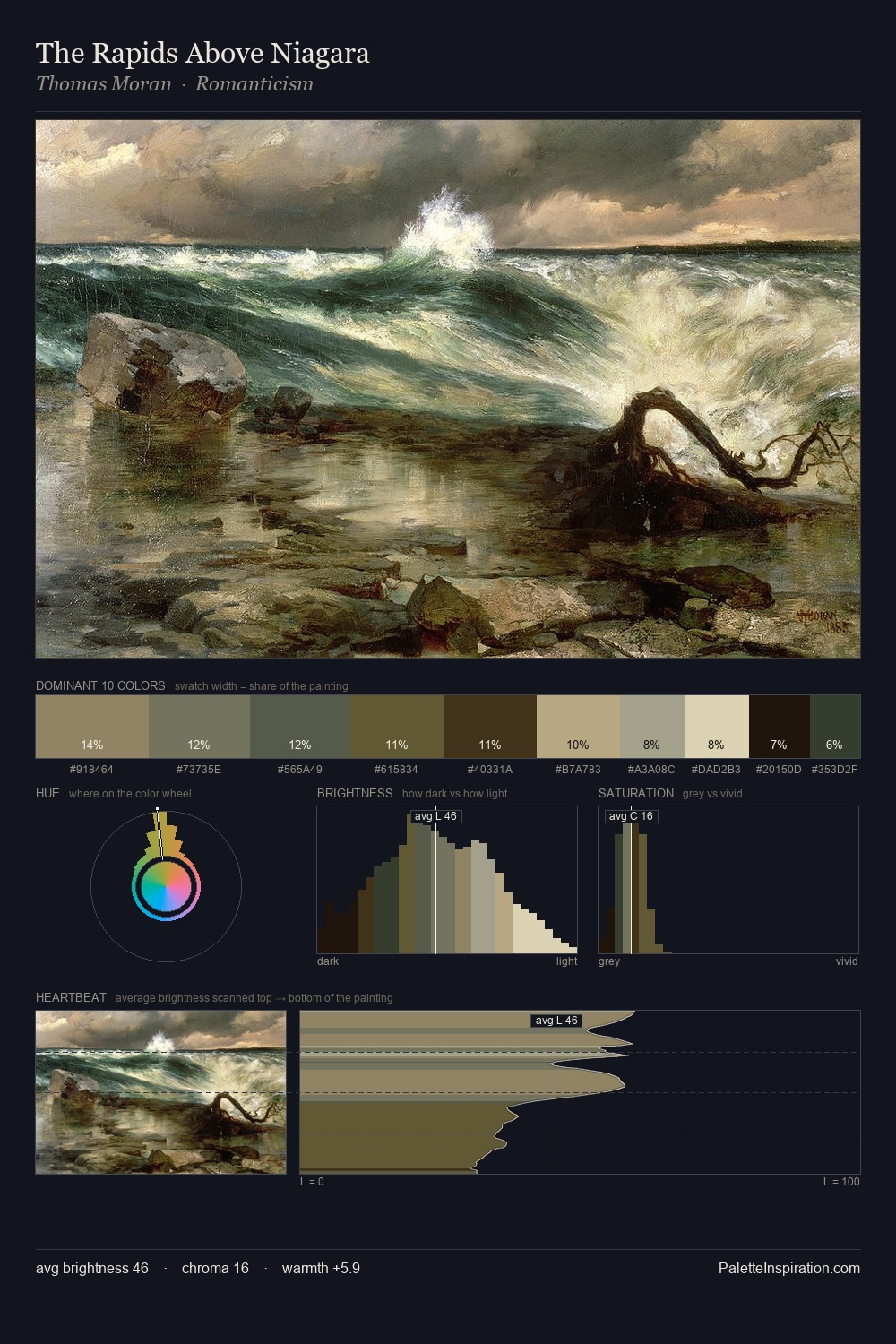Click the avg brightness 46 footer stat

pyautogui.click(x=92, y=1269)
